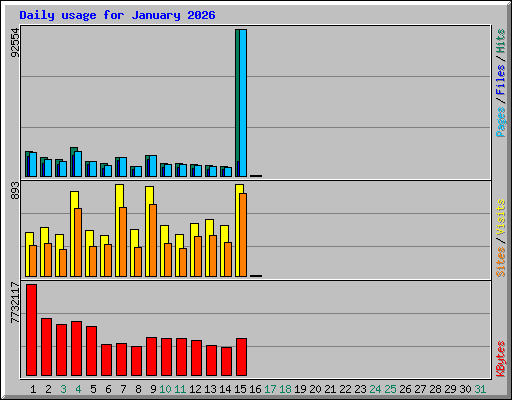Click green day label 18
Image resolution: width=512 pixels, height=400 pixels.
pyautogui.click(x=285, y=389)
